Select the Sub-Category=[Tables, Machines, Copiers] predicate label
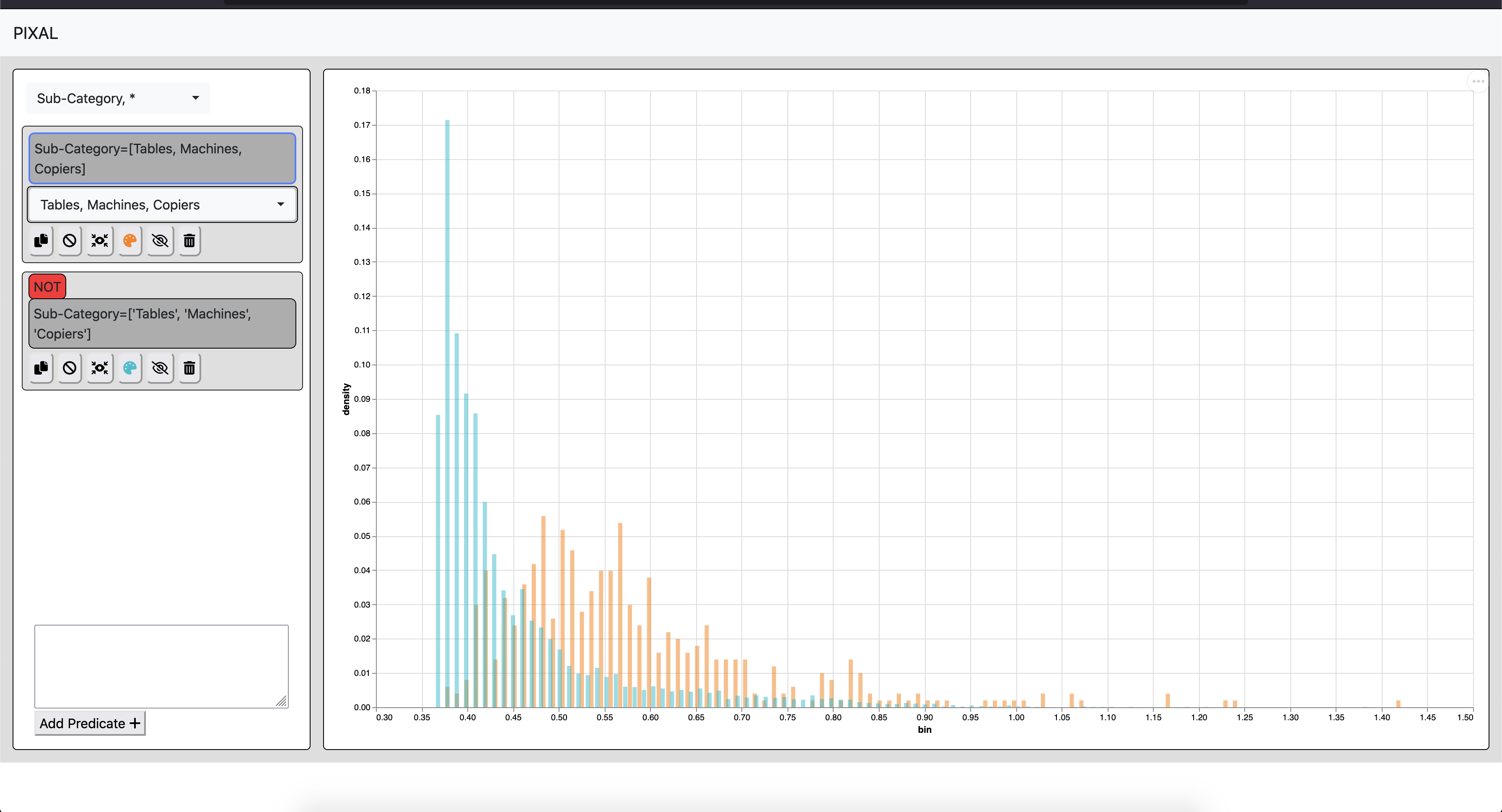 pyautogui.click(x=162, y=158)
